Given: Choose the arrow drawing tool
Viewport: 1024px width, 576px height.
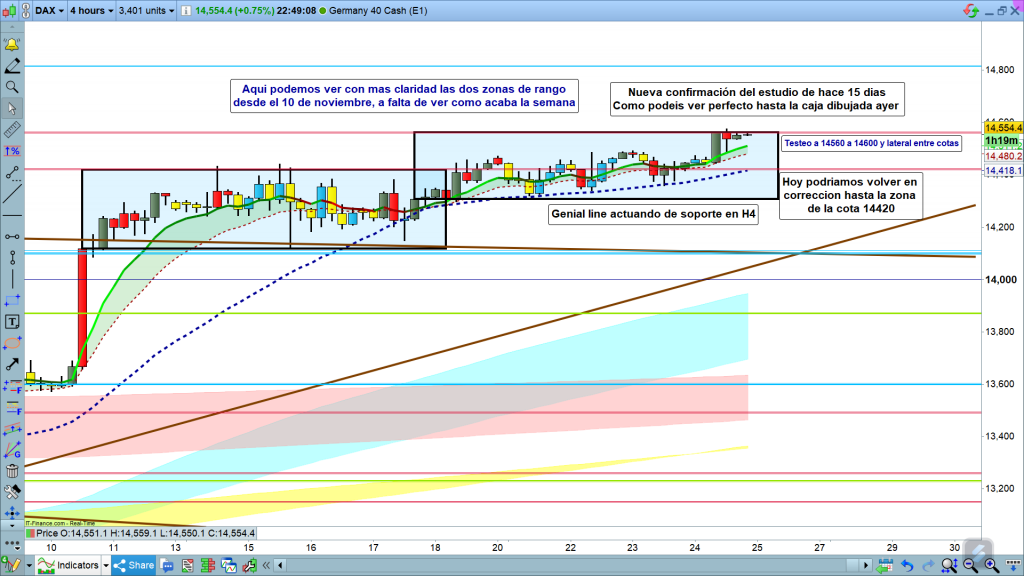Looking at the screenshot, I should click(x=12, y=365).
